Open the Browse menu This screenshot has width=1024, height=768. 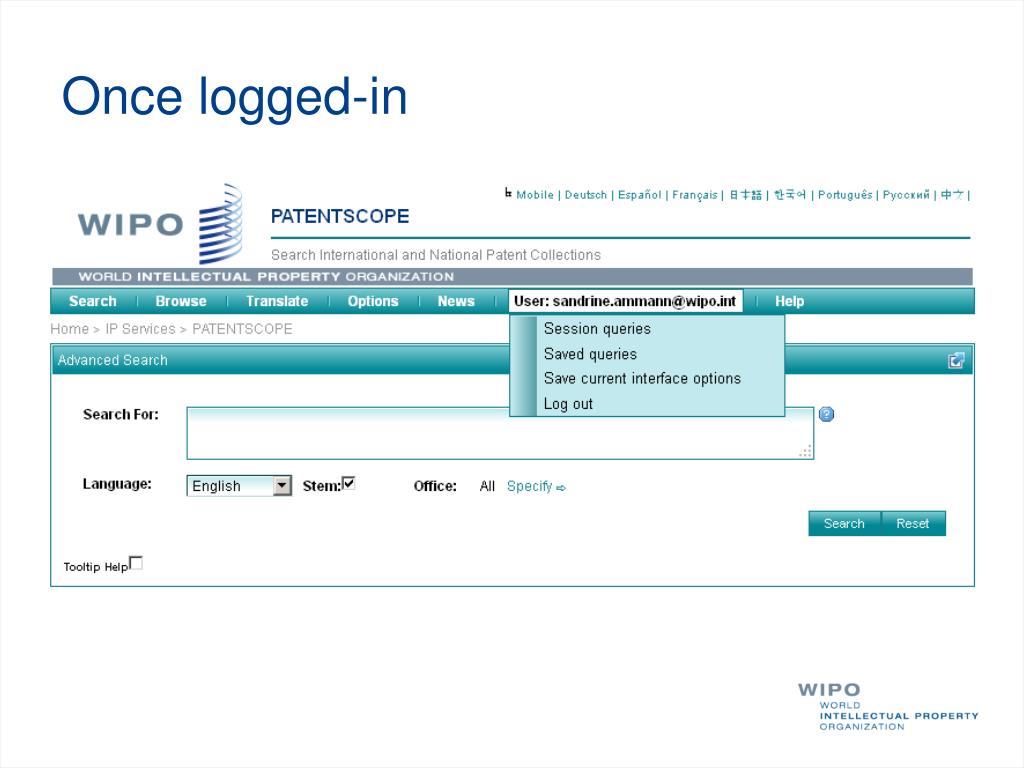coord(181,301)
